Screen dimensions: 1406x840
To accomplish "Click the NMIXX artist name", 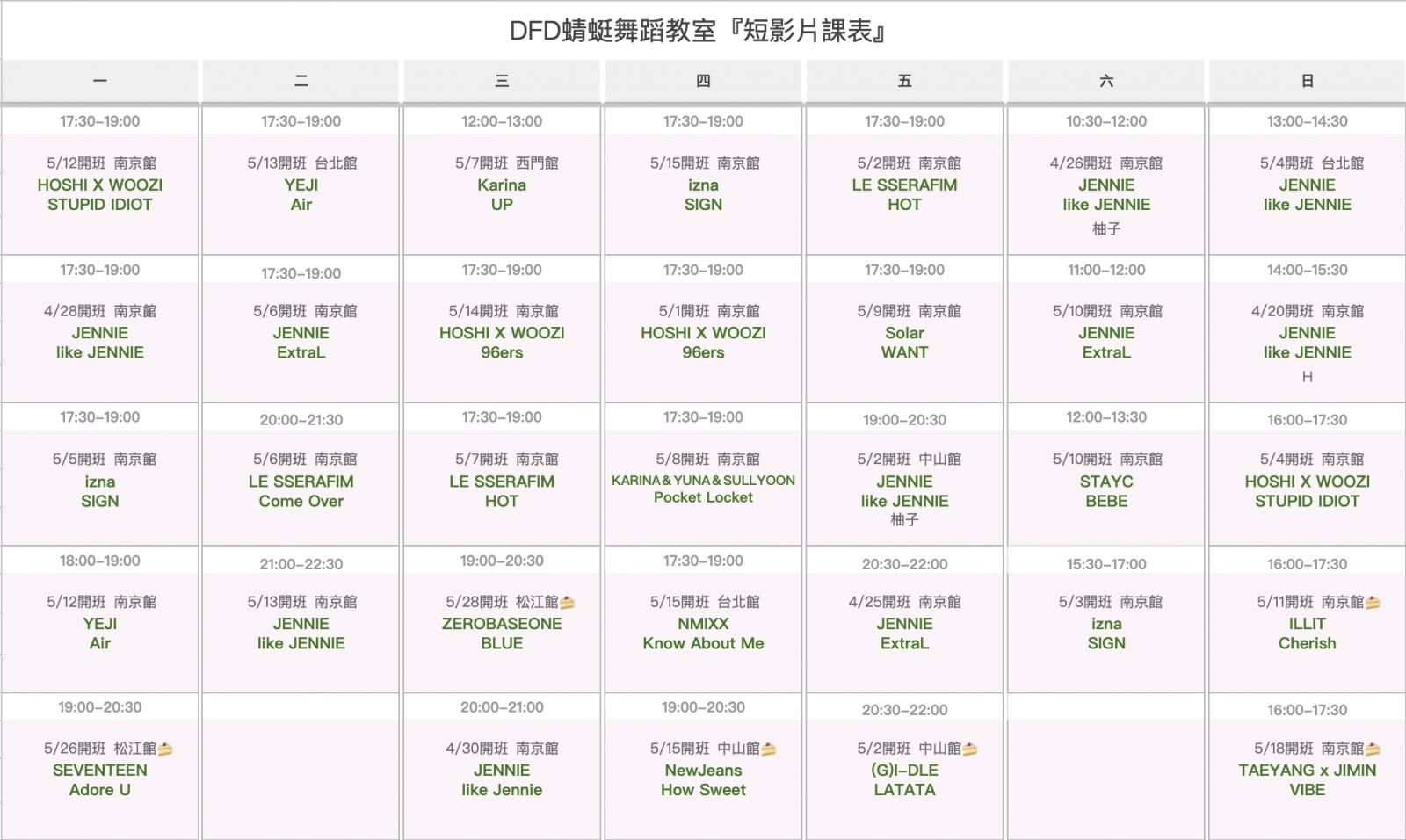I will (x=703, y=624).
